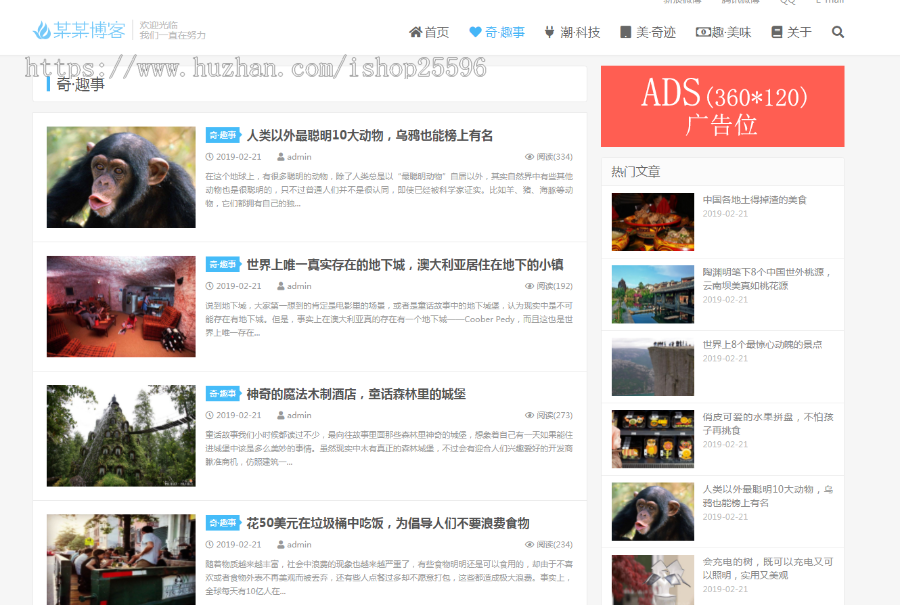Click the plug icon beside 潮·科技
This screenshot has height=605, width=900.
(x=549, y=32)
